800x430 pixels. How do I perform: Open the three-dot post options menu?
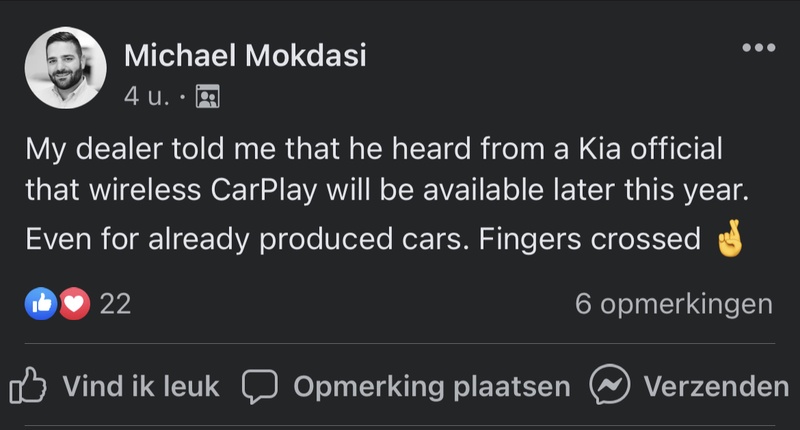[x=758, y=48]
